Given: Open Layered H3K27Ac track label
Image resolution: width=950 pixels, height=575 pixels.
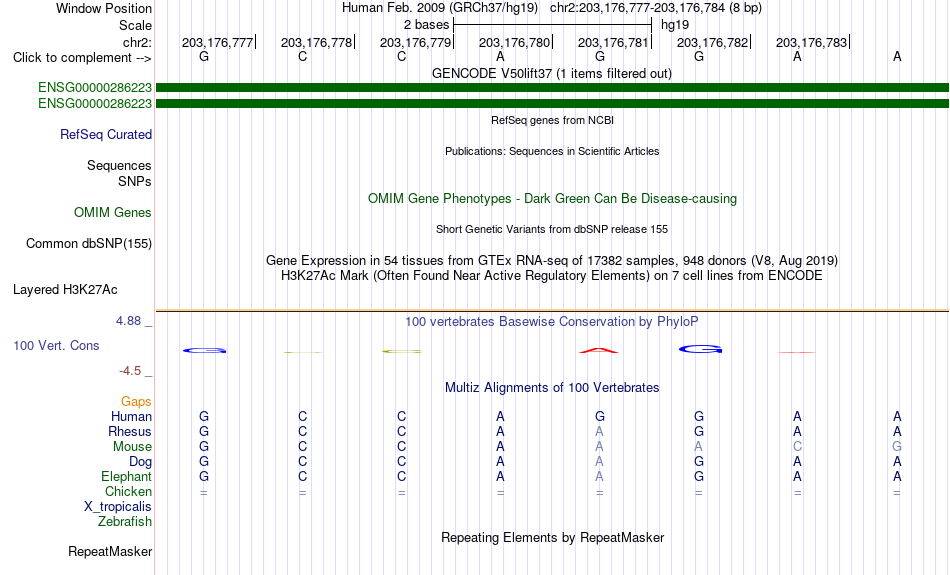Looking at the screenshot, I should pyautogui.click(x=65, y=290).
